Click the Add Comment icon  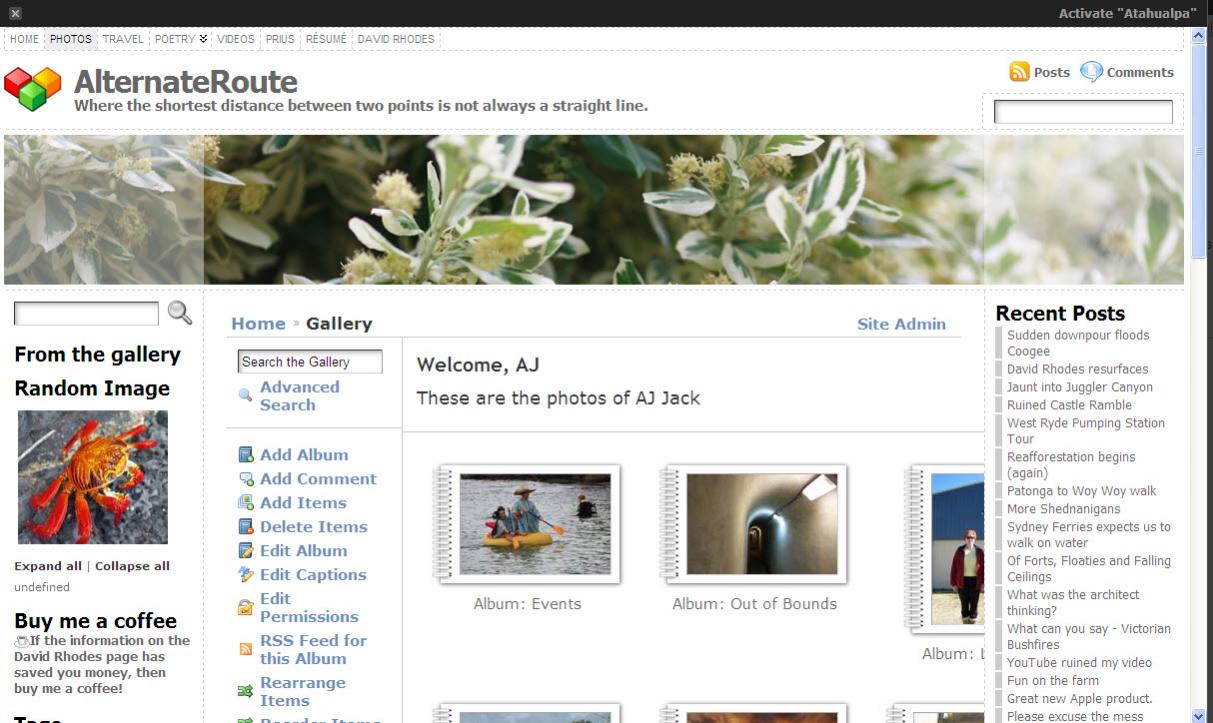[246, 479]
